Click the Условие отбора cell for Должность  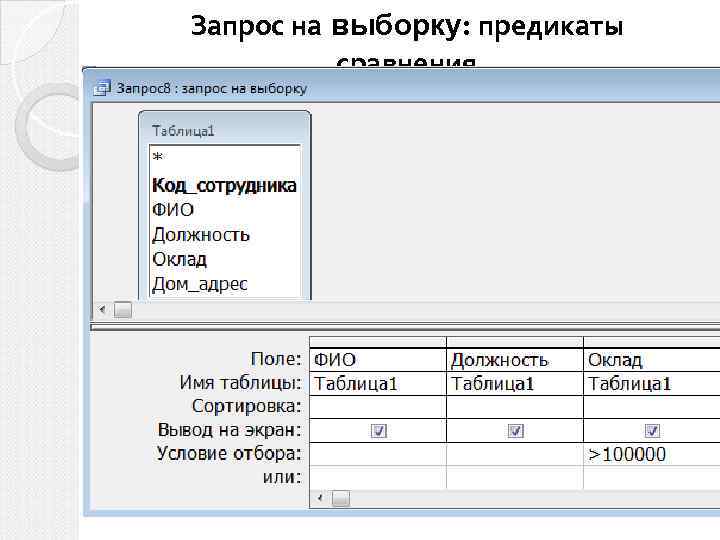(515, 454)
